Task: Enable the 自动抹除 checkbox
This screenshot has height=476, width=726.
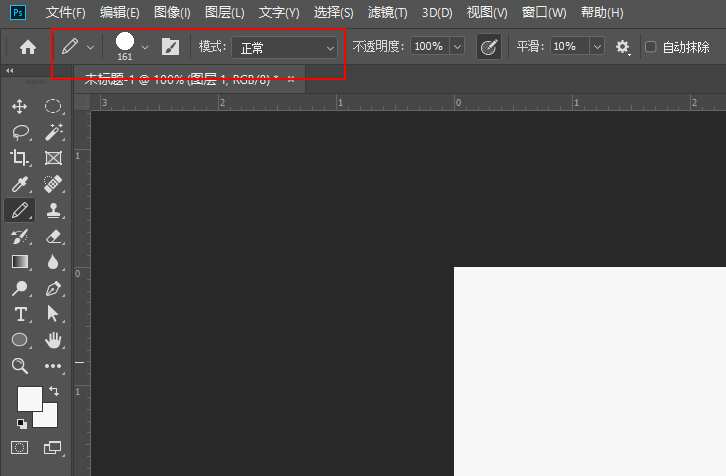Action: pos(651,47)
